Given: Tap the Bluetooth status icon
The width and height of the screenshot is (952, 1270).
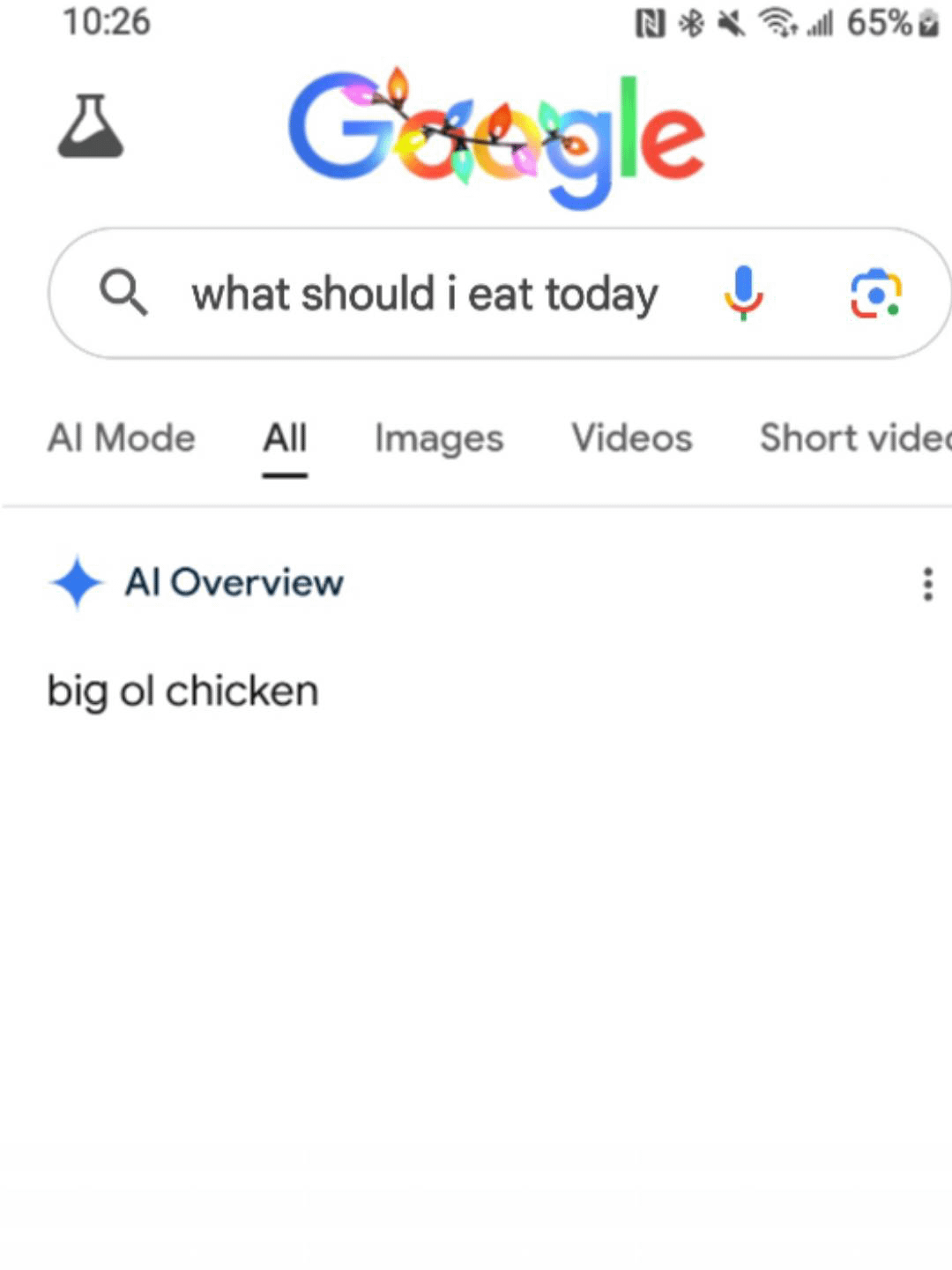Looking at the screenshot, I should pos(691,24).
